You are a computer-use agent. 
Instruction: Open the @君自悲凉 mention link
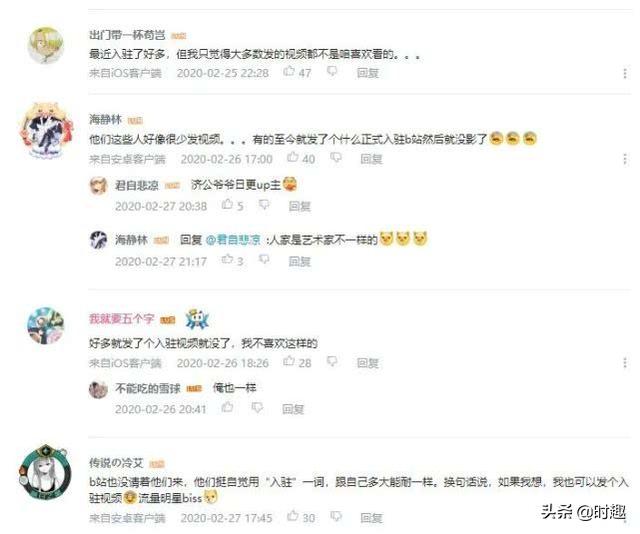point(233,240)
